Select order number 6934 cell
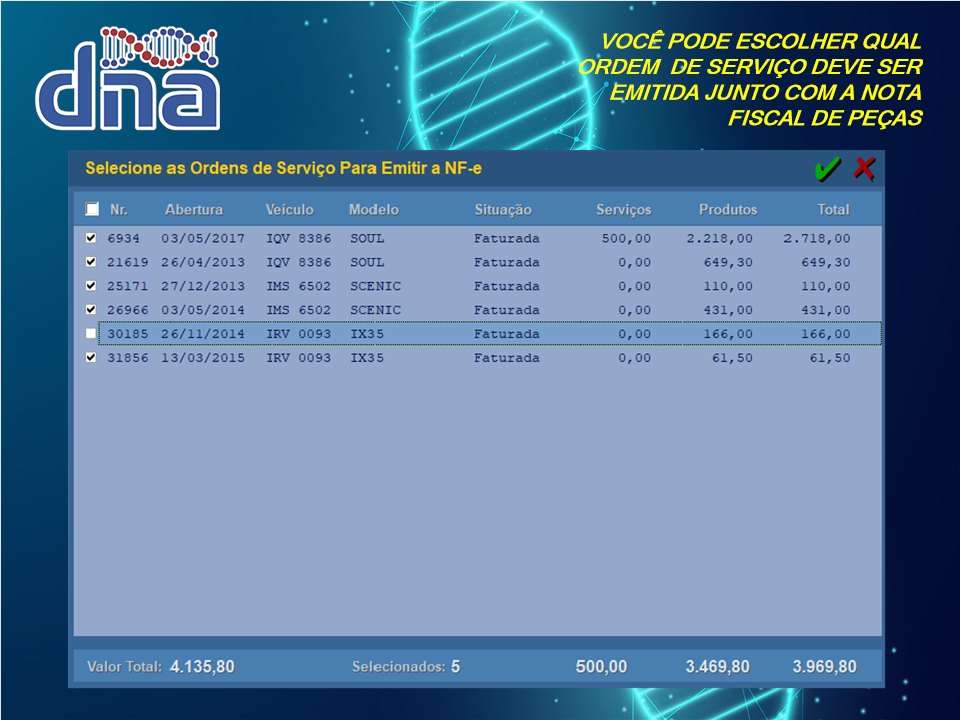This screenshot has height=720, width=960. [x=124, y=238]
